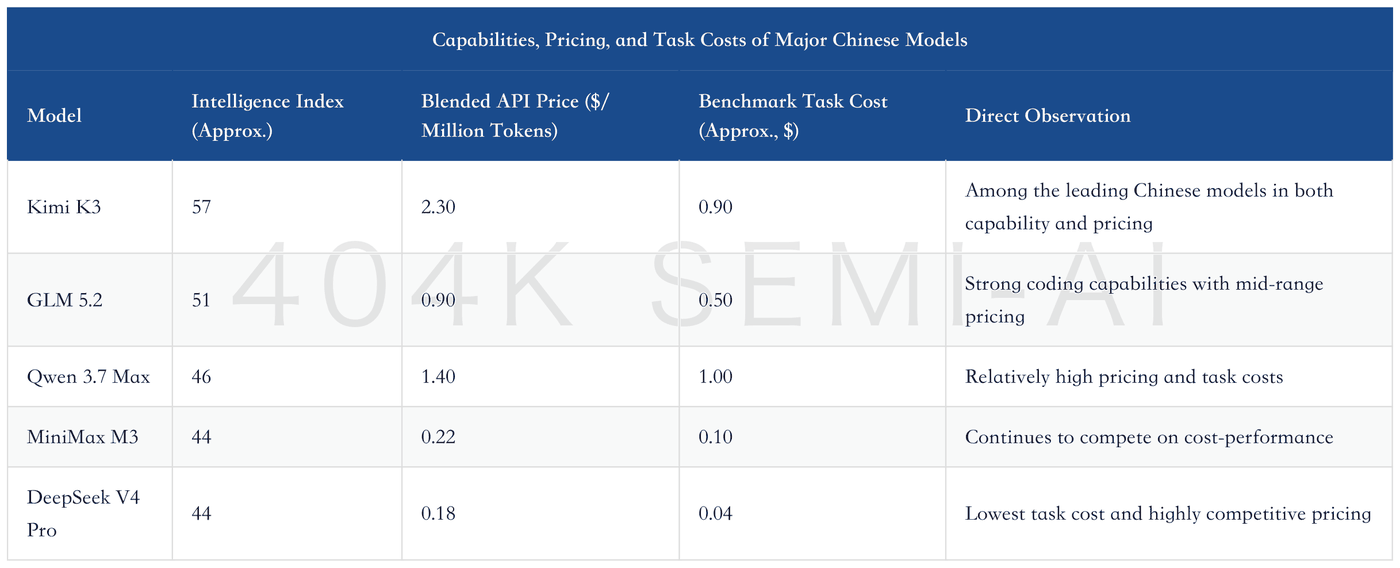Select GLM 5.2's 0.50 task cost
The height and width of the screenshot is (568, 1400).
(715, 300)
